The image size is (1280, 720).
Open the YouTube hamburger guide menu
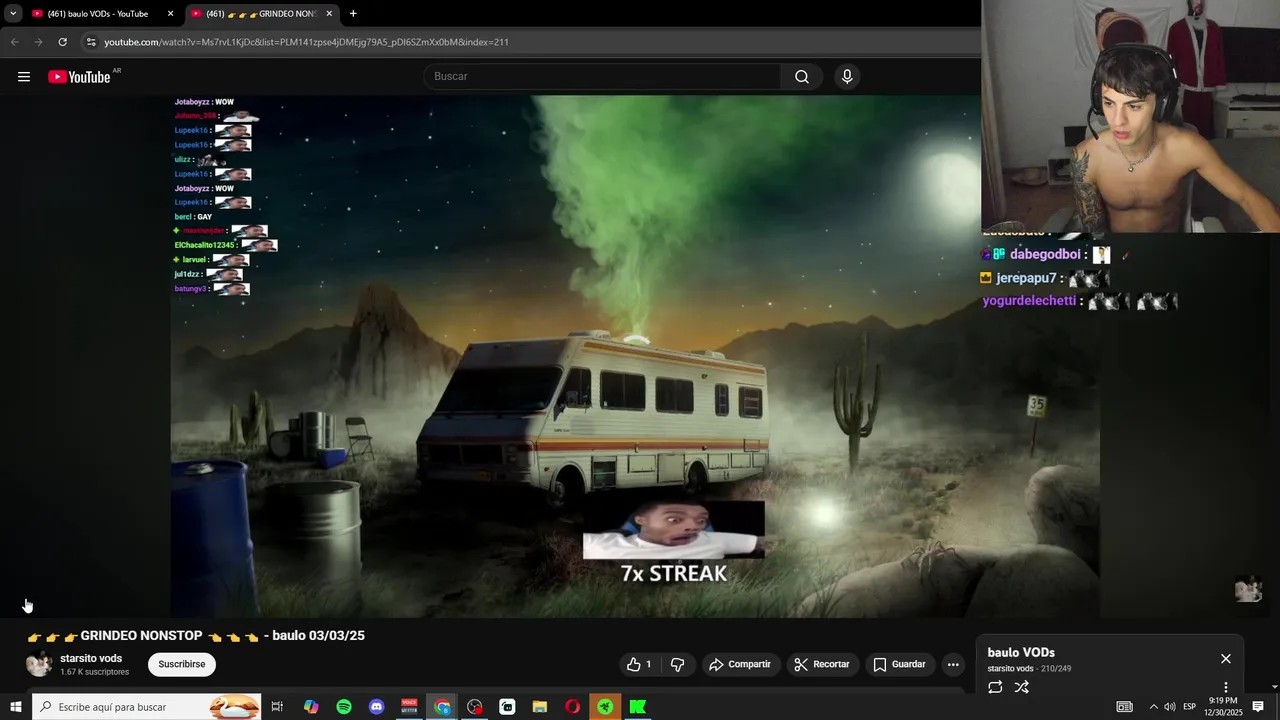[24, 77]
